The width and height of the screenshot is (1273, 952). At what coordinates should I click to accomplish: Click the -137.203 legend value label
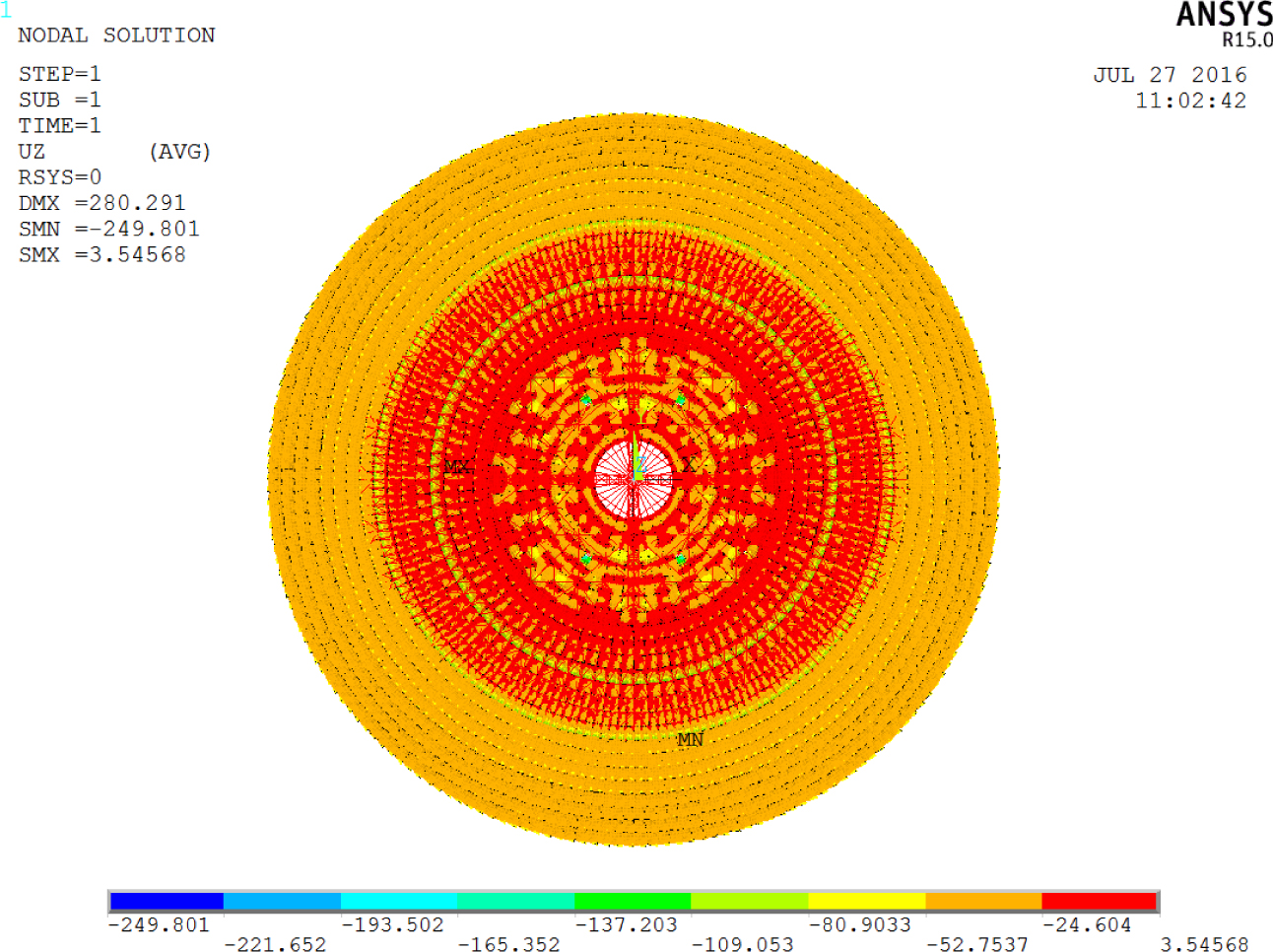[x=627, y=925]
